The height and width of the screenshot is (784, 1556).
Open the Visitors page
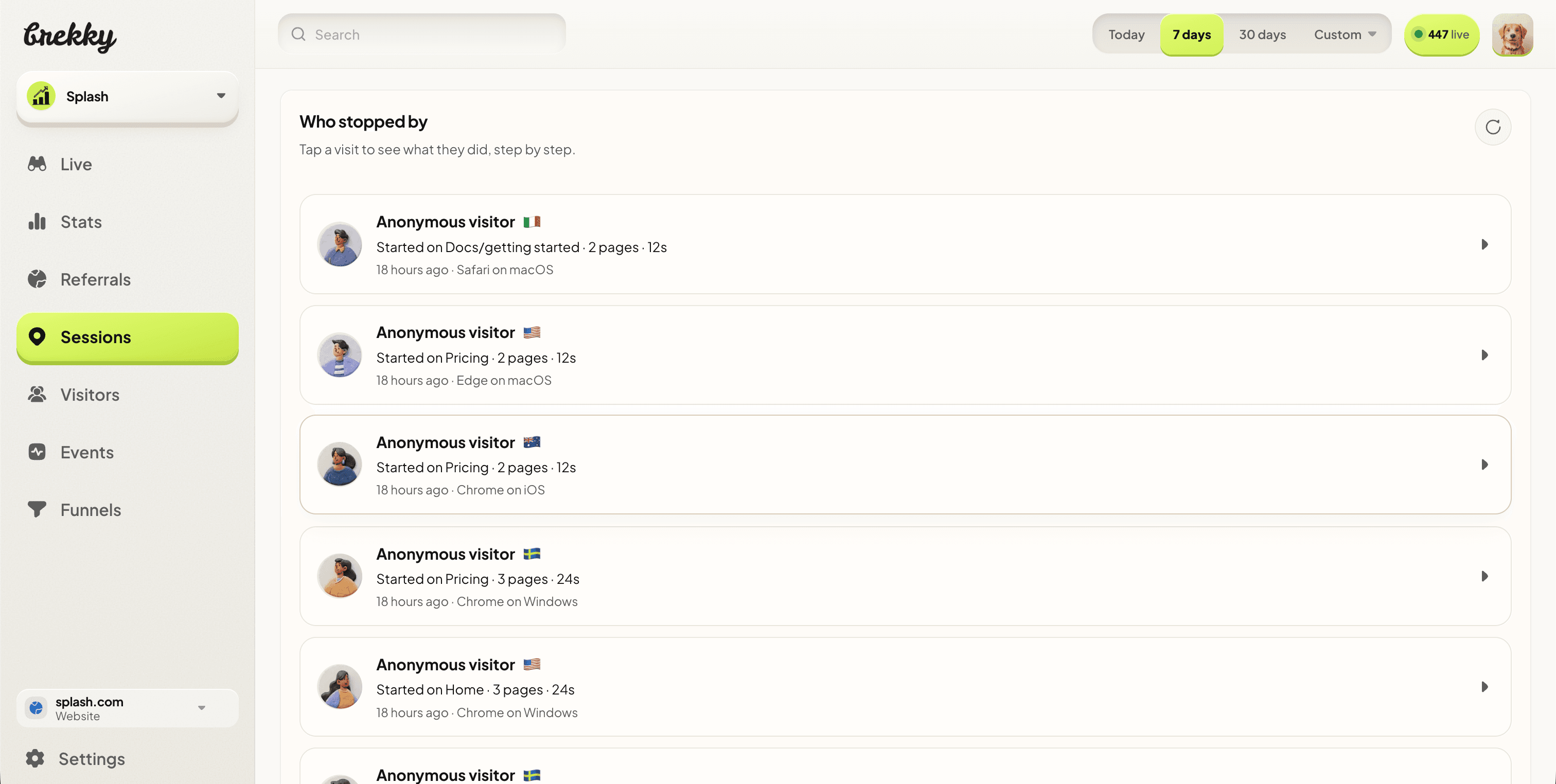(128, 395)
